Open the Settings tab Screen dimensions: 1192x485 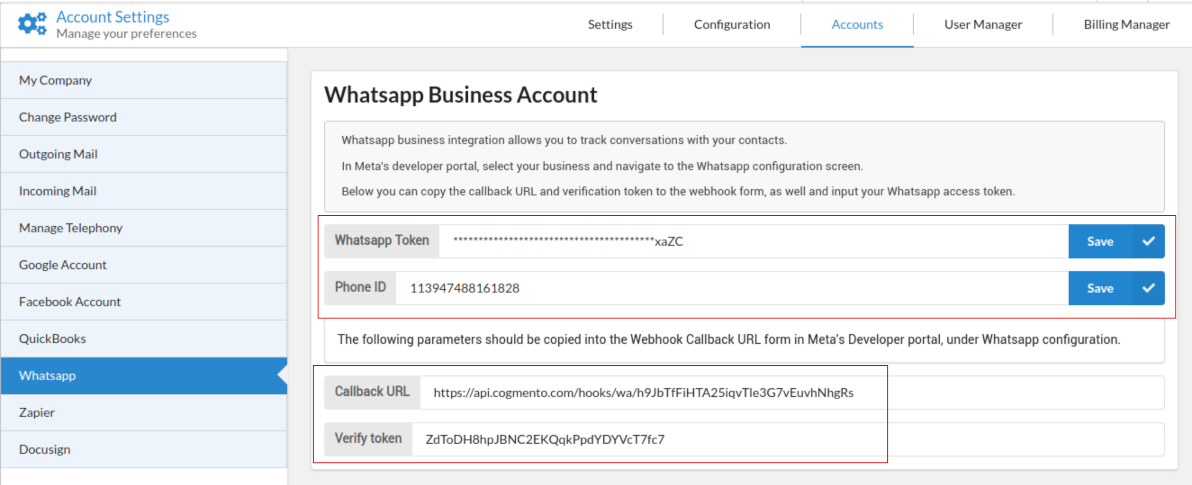610,25
